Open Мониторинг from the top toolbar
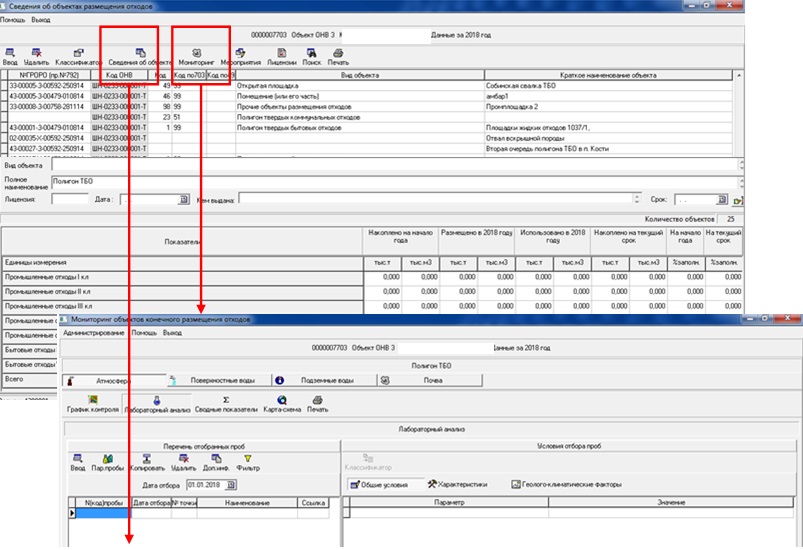This screenshot has height=550, width=803. 196,55
